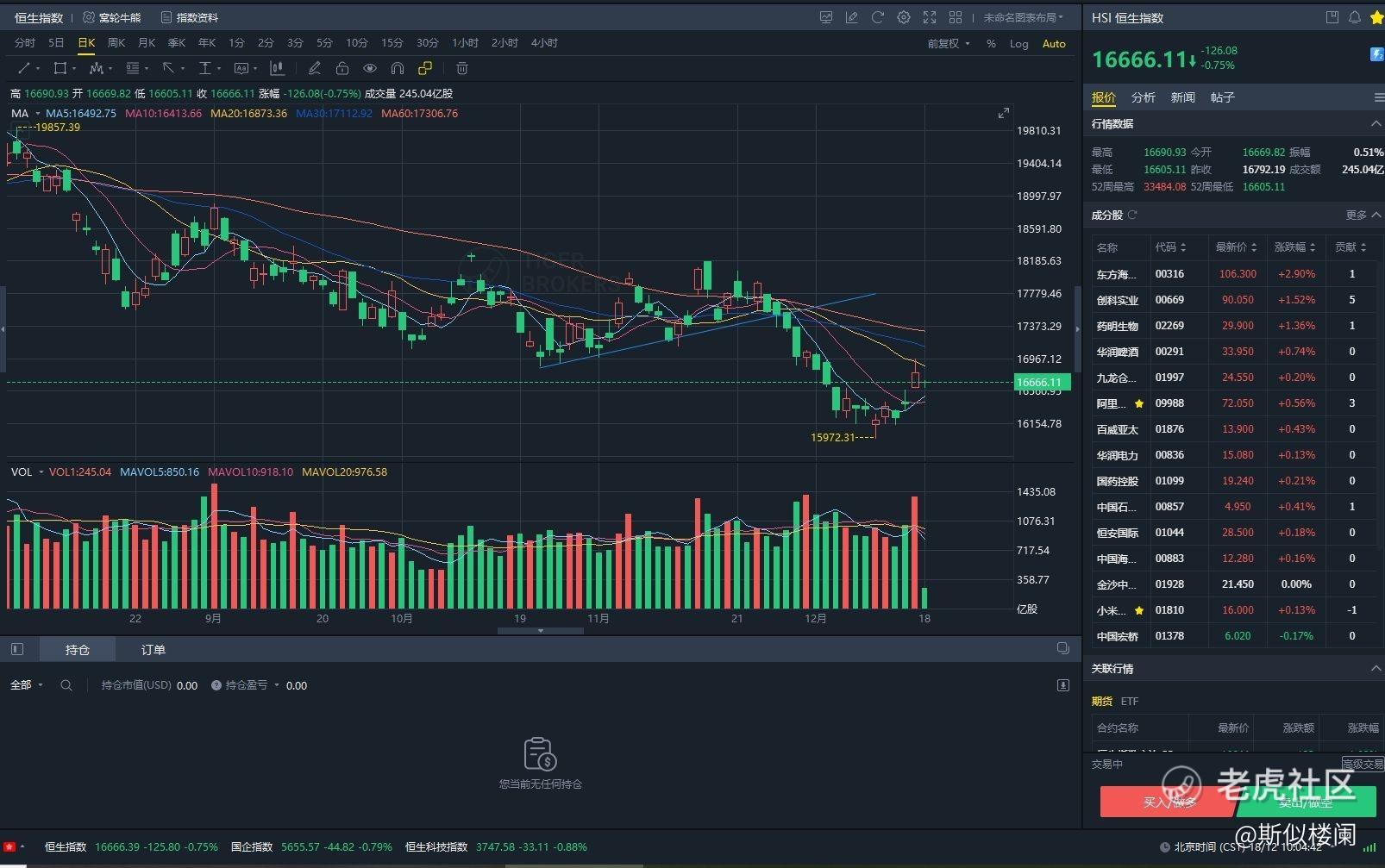
Task: Click the red 买入/做多 buy button
Action: pyautogui.click(x=1169, y=802)
